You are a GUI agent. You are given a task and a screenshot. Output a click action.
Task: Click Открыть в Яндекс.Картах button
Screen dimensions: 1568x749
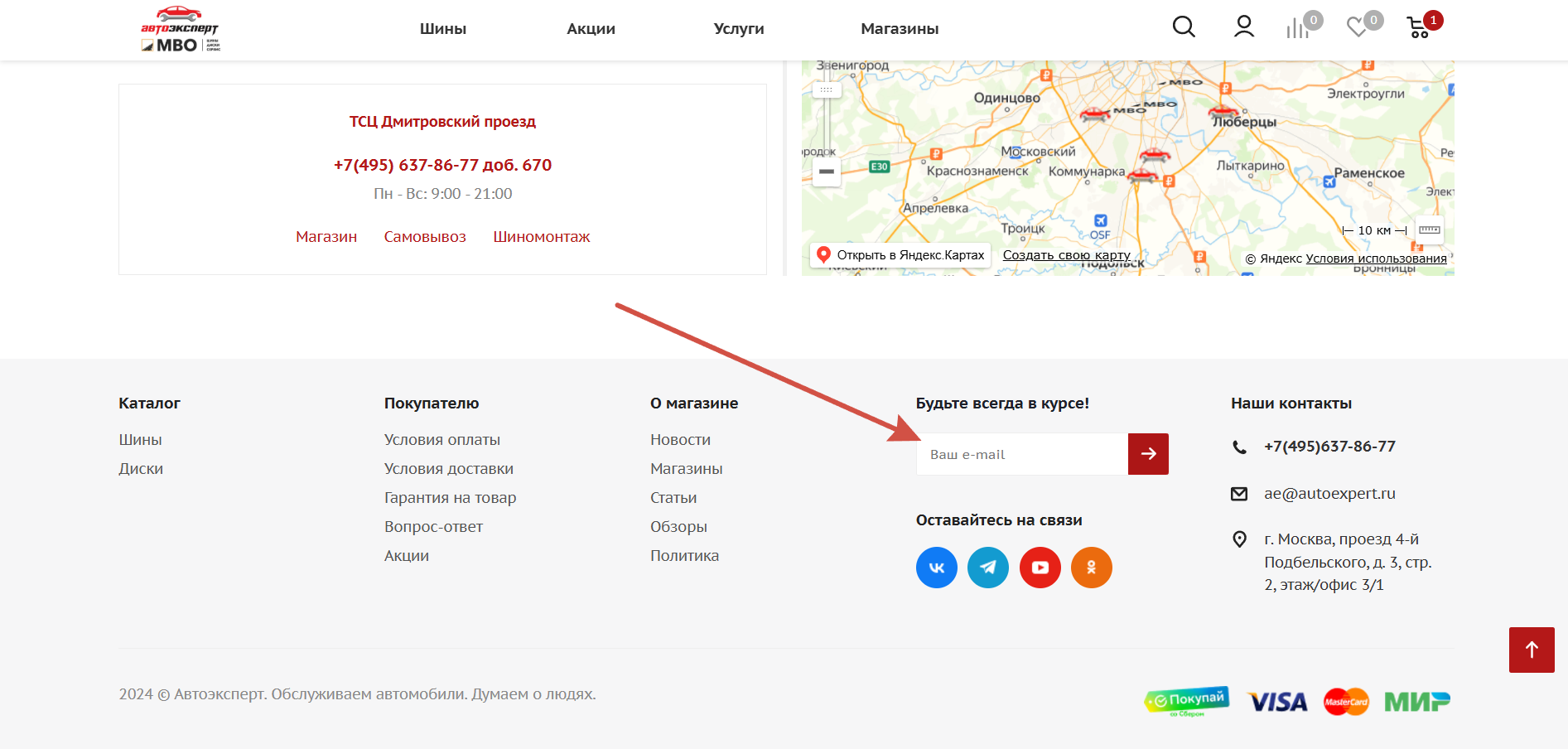point(900,255)
